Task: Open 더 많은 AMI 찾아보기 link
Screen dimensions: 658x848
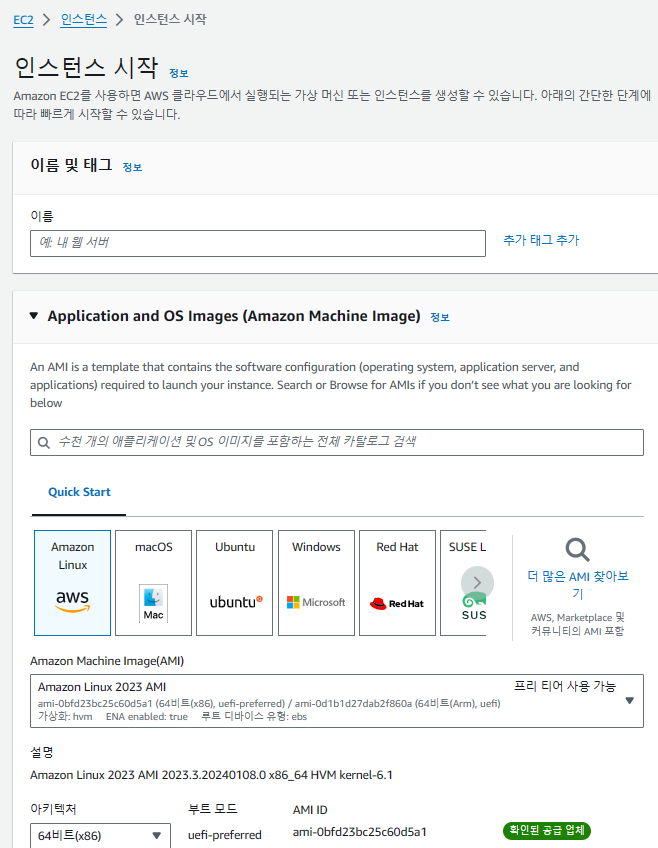Action: (578, 585)
